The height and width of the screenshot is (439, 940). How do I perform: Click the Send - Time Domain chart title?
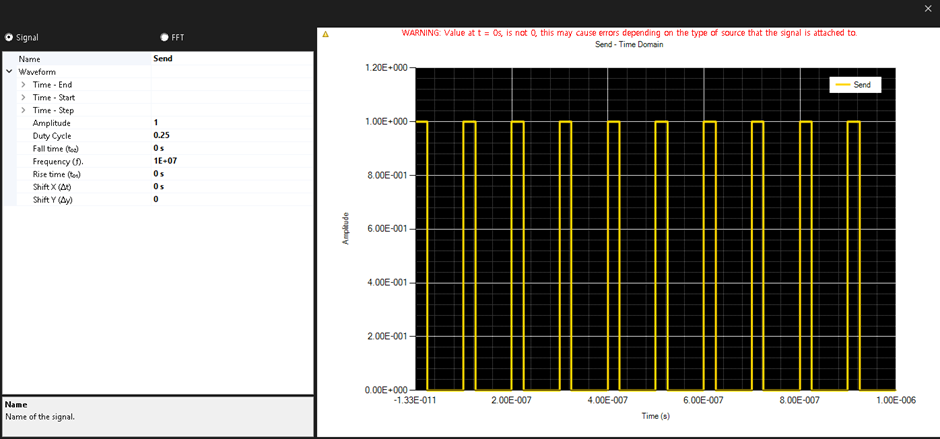tap(629, 44)
